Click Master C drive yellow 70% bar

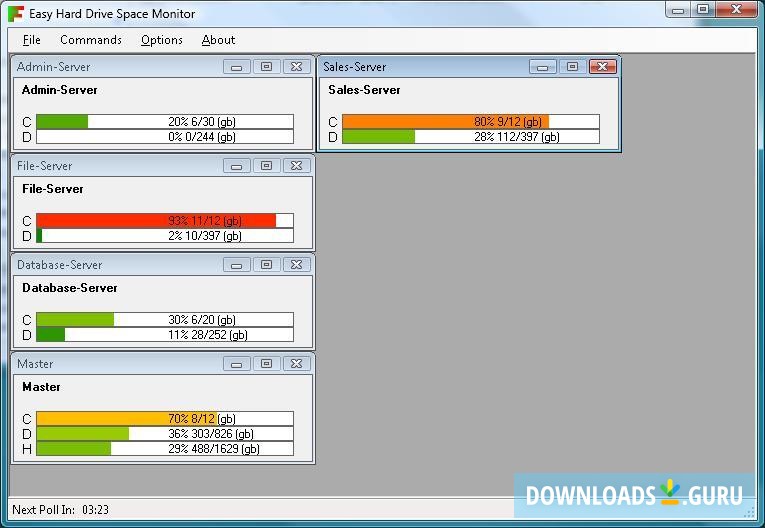165,419
